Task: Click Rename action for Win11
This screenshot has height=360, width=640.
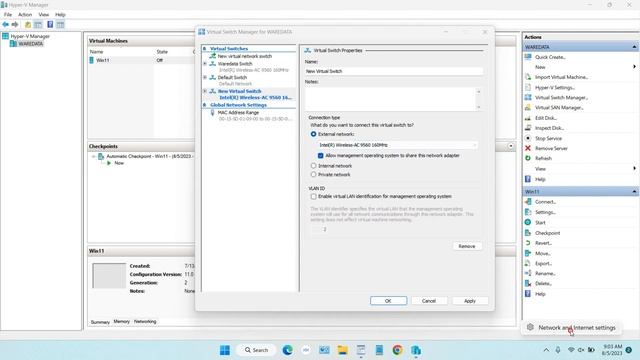Action: (545, 273)
